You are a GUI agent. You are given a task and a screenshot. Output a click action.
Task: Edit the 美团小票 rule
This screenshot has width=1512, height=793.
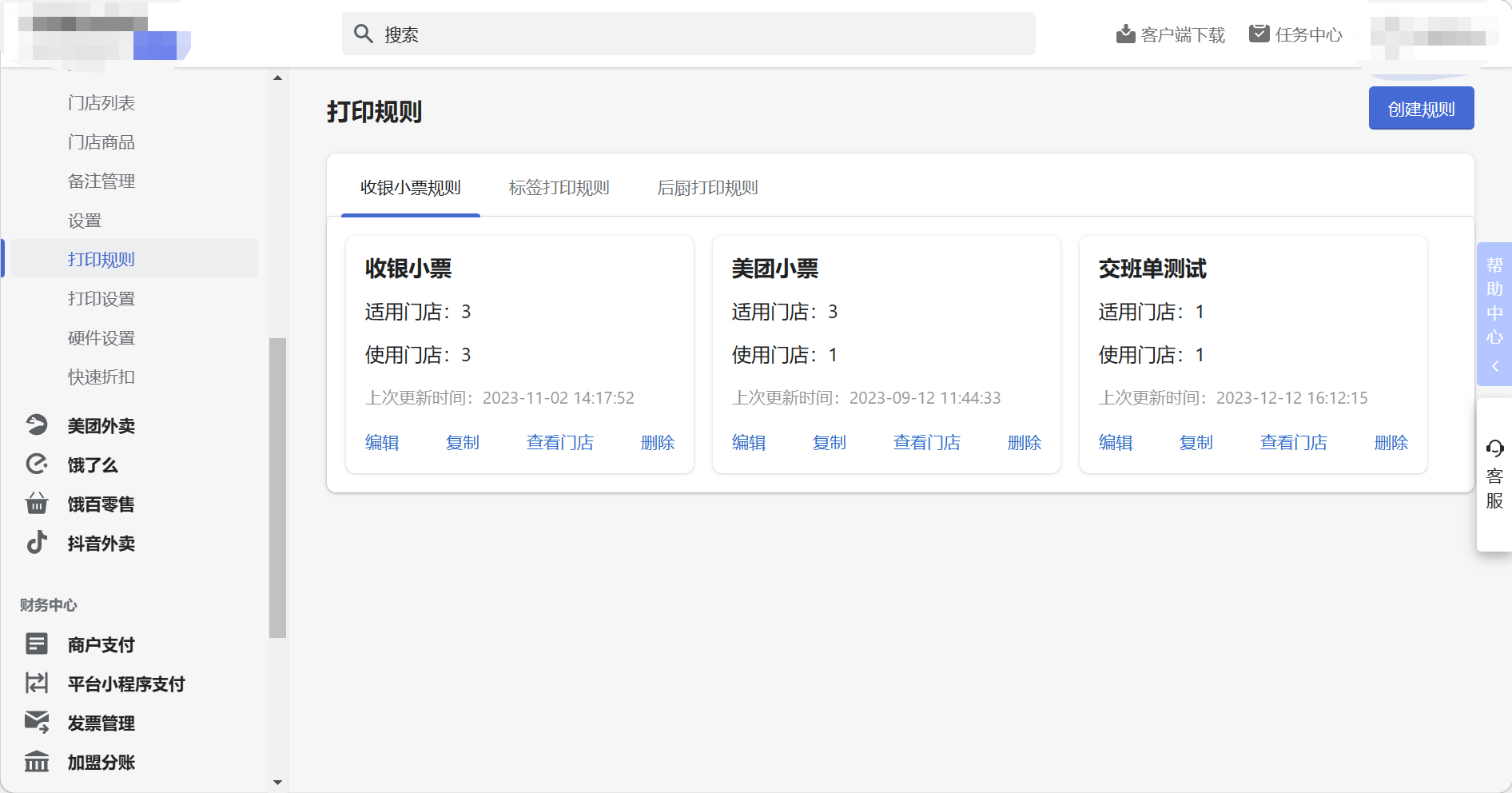coord(749,442)
